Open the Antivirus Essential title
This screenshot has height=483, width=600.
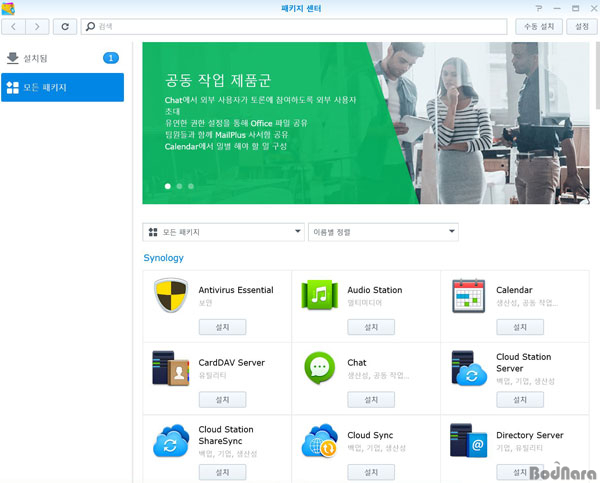236,290
